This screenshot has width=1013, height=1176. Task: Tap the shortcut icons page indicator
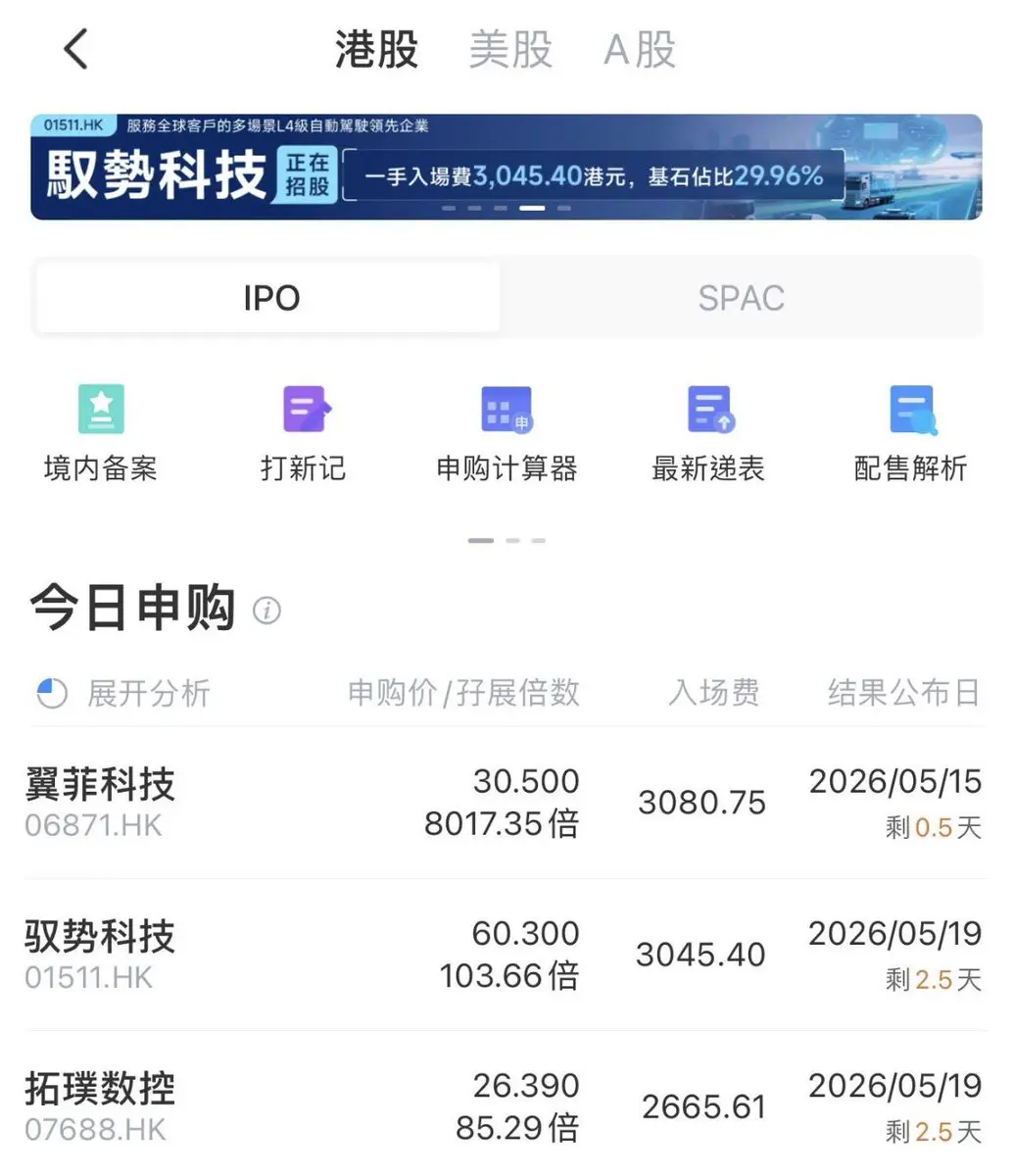[x=506, y=540]
